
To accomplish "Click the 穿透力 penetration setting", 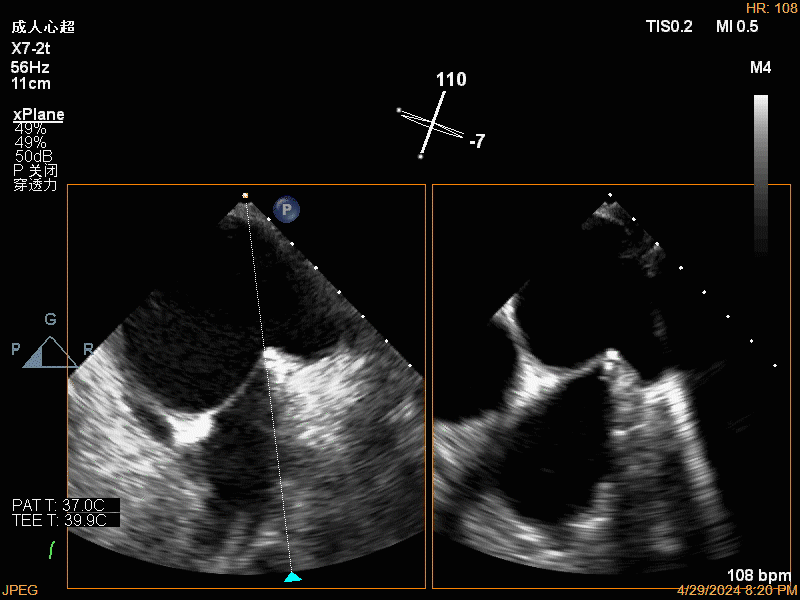I will (x=35, y=185).
